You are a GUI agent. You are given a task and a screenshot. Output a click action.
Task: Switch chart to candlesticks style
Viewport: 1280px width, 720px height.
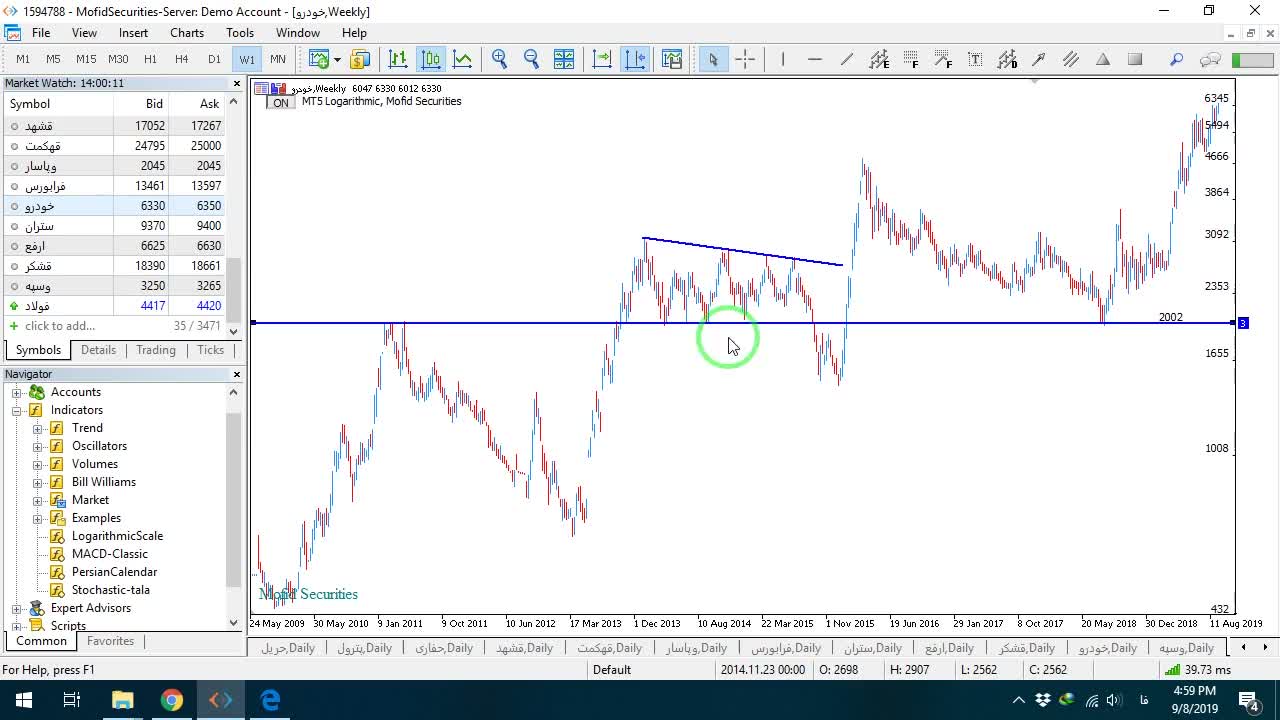pos(430,59)
